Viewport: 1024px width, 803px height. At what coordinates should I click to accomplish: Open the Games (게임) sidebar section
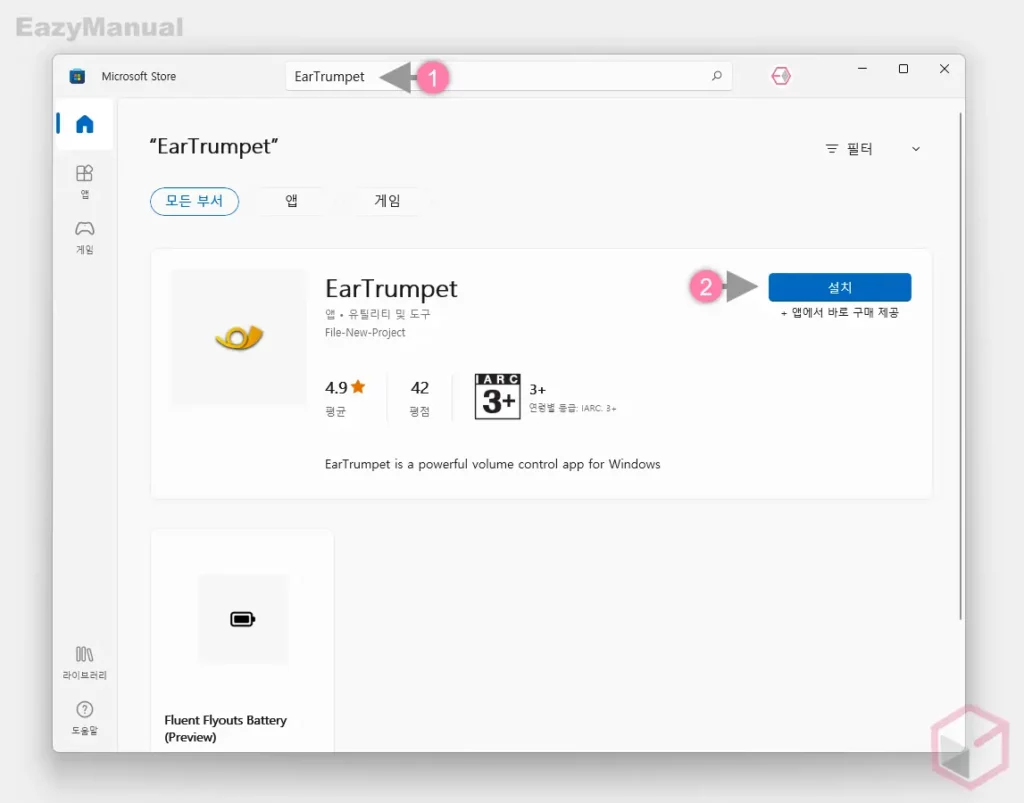pyautogui.click(x=85, y=236)
